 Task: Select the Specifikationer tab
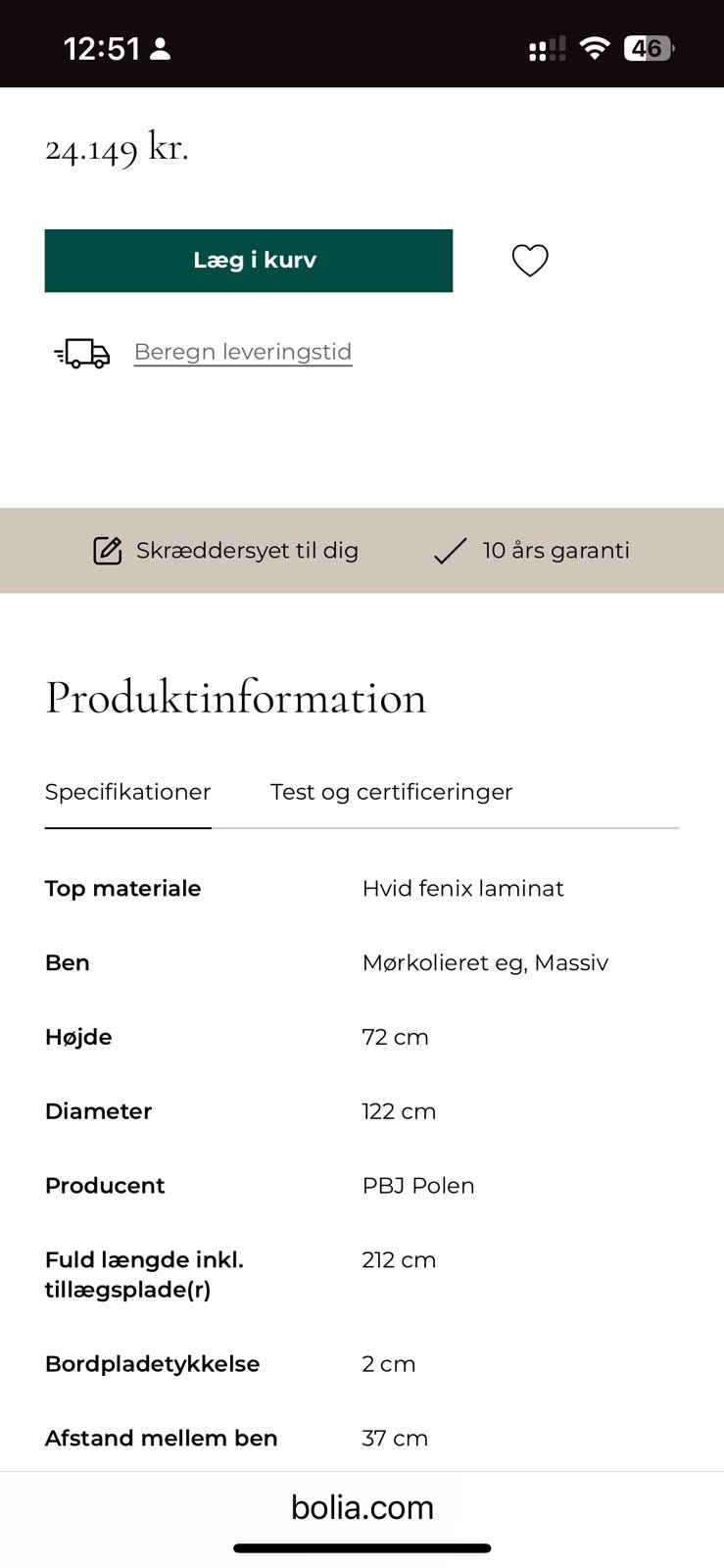tap(127, 792)
